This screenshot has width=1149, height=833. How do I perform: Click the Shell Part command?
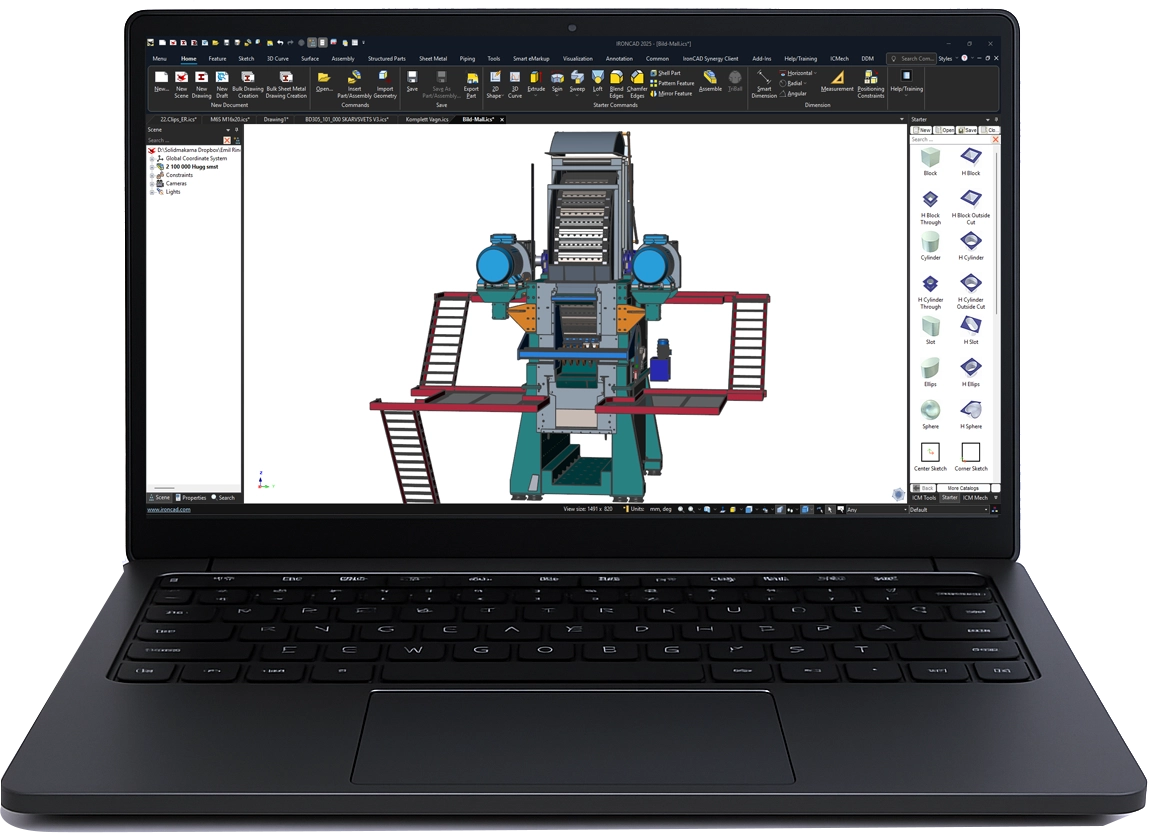coord(665,73)
